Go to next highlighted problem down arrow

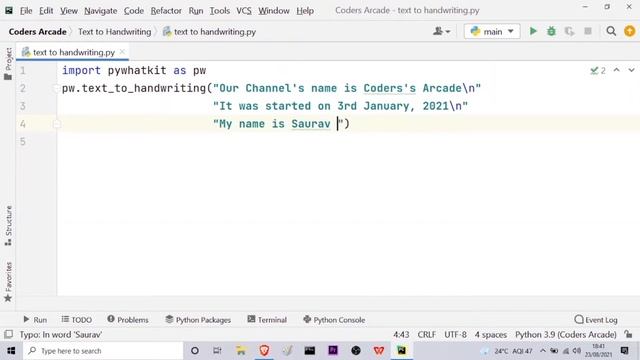[x=631, y=70]
